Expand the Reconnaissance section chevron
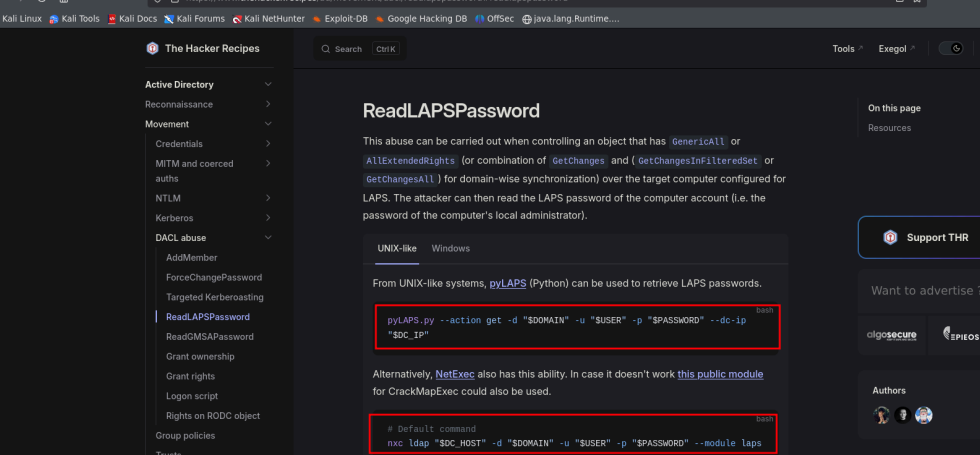 (268, 104)
